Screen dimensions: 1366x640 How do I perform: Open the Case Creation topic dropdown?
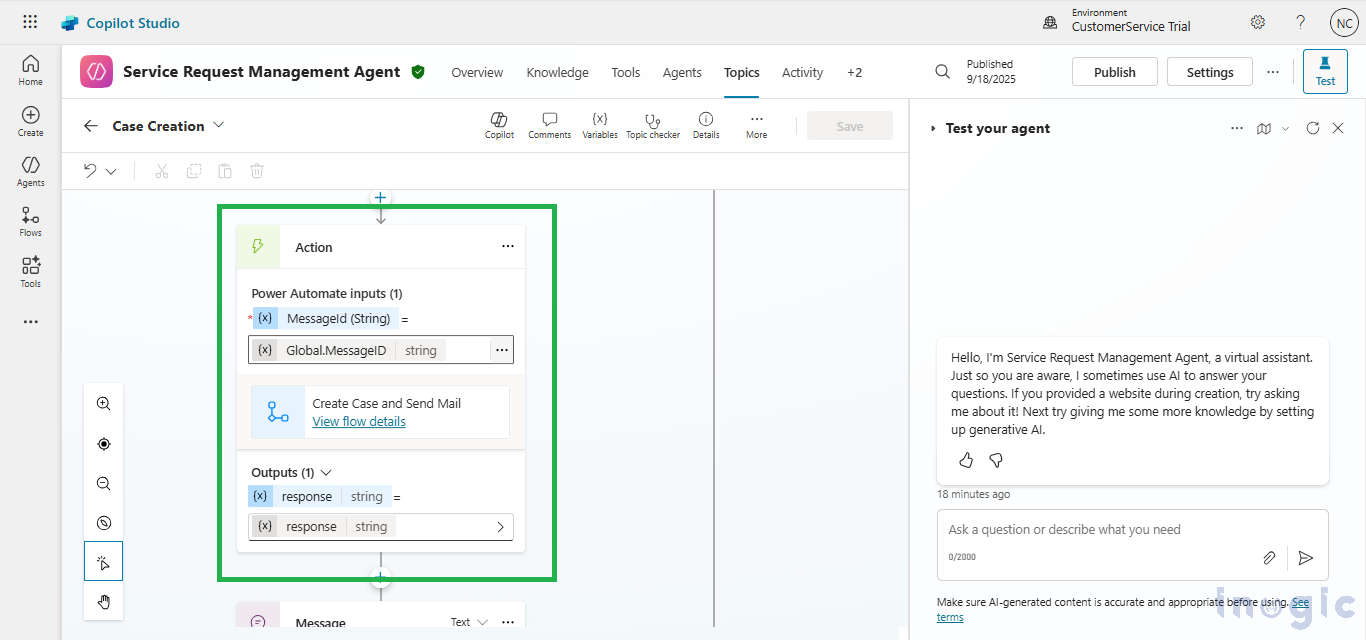pos(219,125)
